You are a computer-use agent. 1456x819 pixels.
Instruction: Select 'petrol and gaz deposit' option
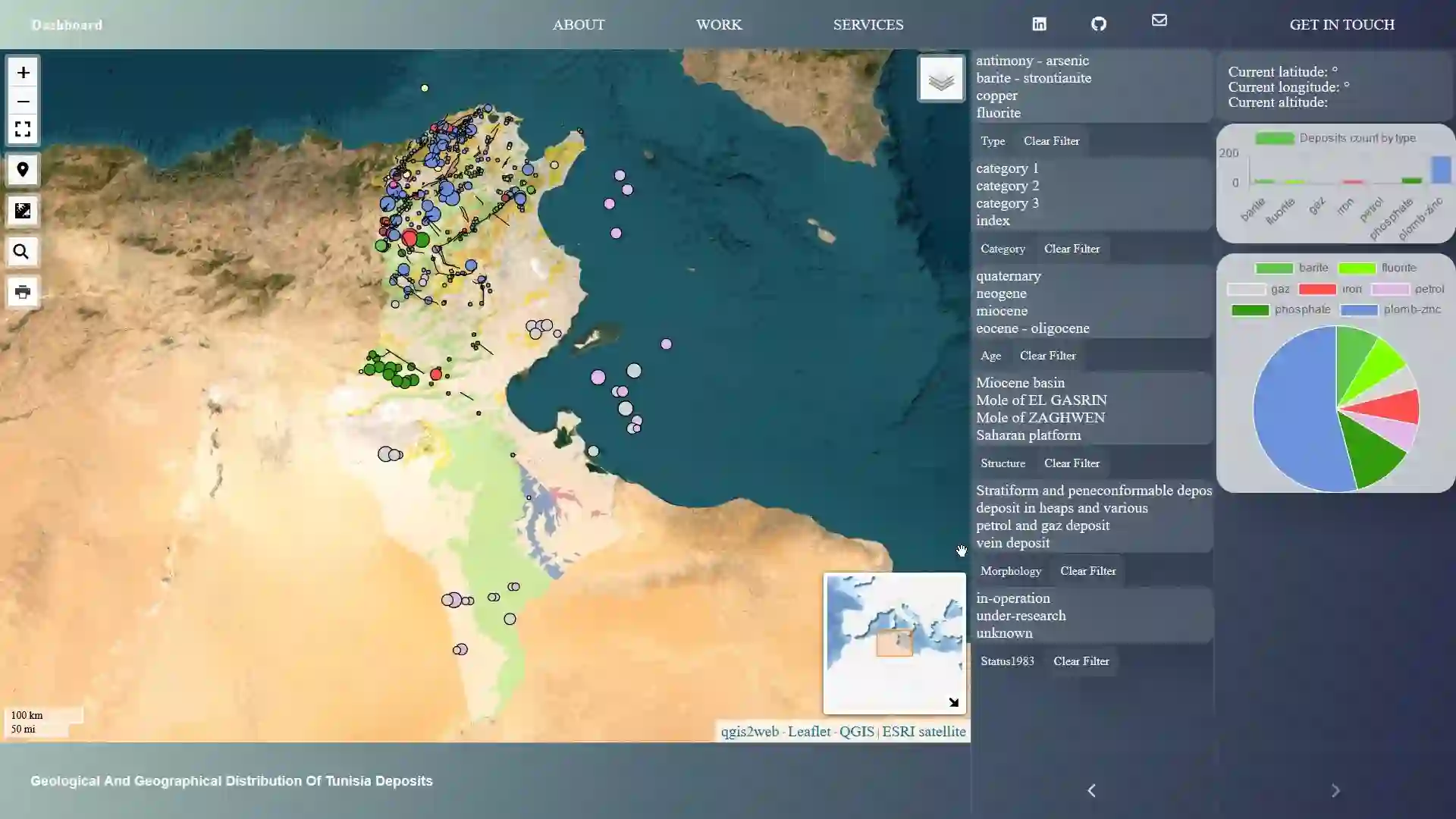(x=1043, y=526)
